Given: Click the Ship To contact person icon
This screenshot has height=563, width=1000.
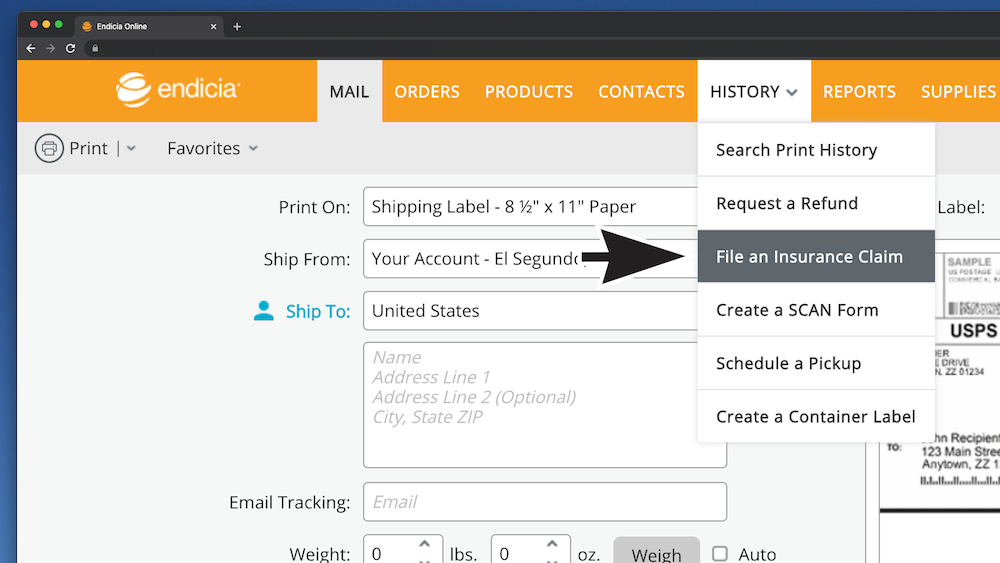Looking at the screenshot, I should tap(263, 311).
